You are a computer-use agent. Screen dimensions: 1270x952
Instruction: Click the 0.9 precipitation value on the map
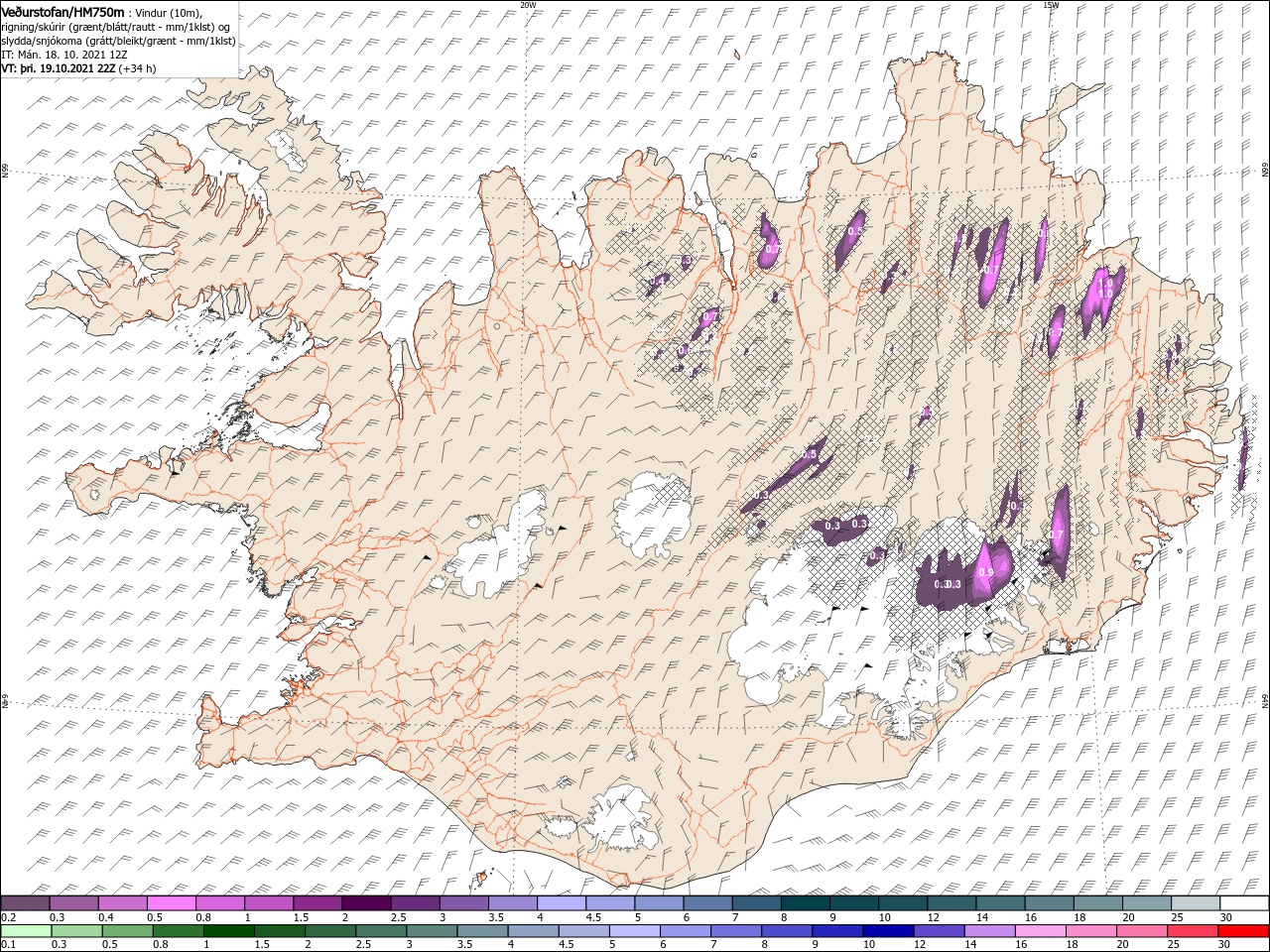point(986,573)
